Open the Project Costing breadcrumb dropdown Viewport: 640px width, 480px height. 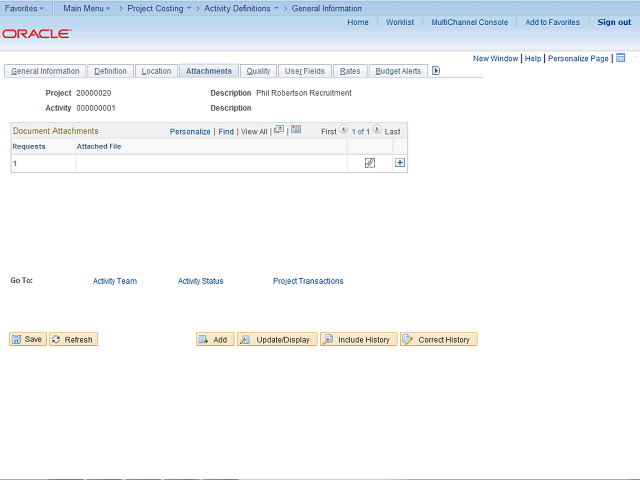click(x=159, y=8)
